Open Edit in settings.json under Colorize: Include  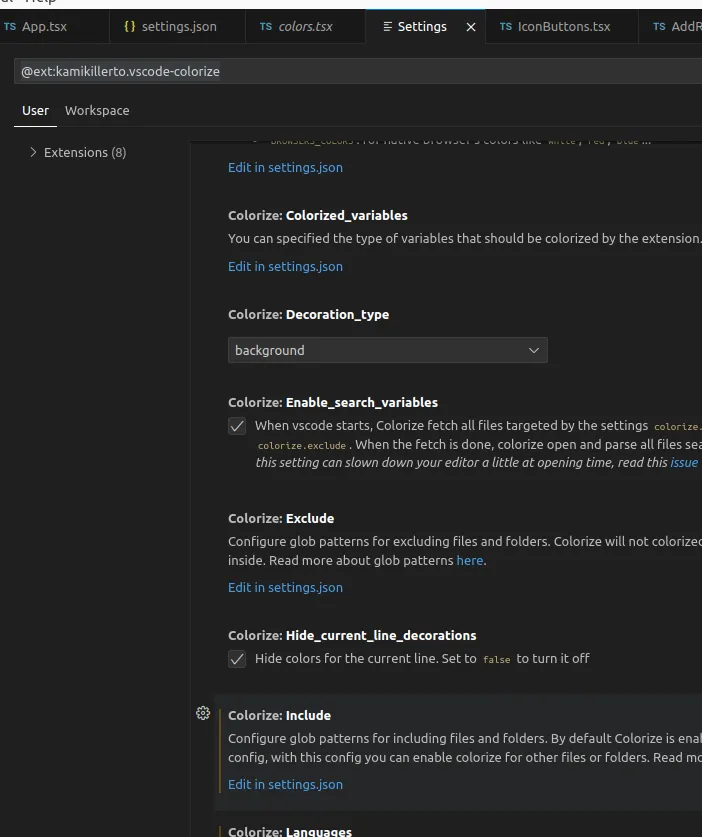[285, 784]
